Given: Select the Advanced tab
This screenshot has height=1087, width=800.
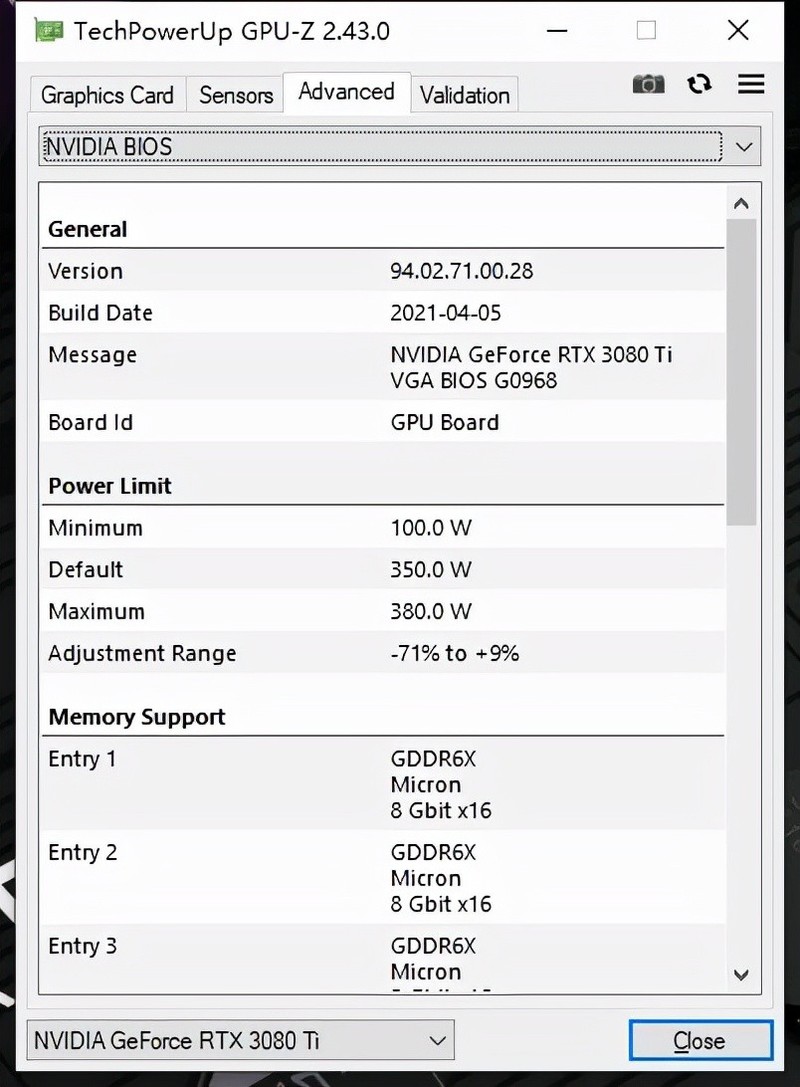Looking at the screenshot, I should 346,91.
